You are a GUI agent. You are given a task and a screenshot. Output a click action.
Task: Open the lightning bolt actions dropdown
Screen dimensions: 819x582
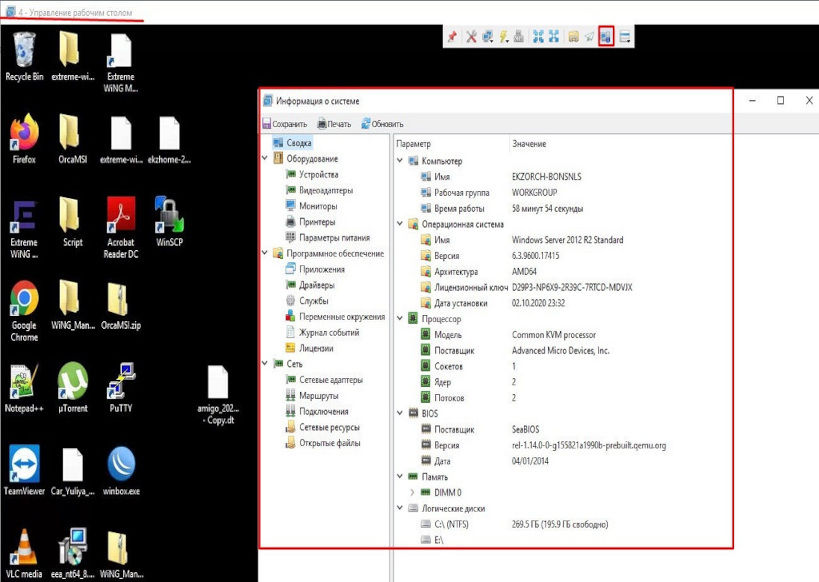[x=504, y=37]
